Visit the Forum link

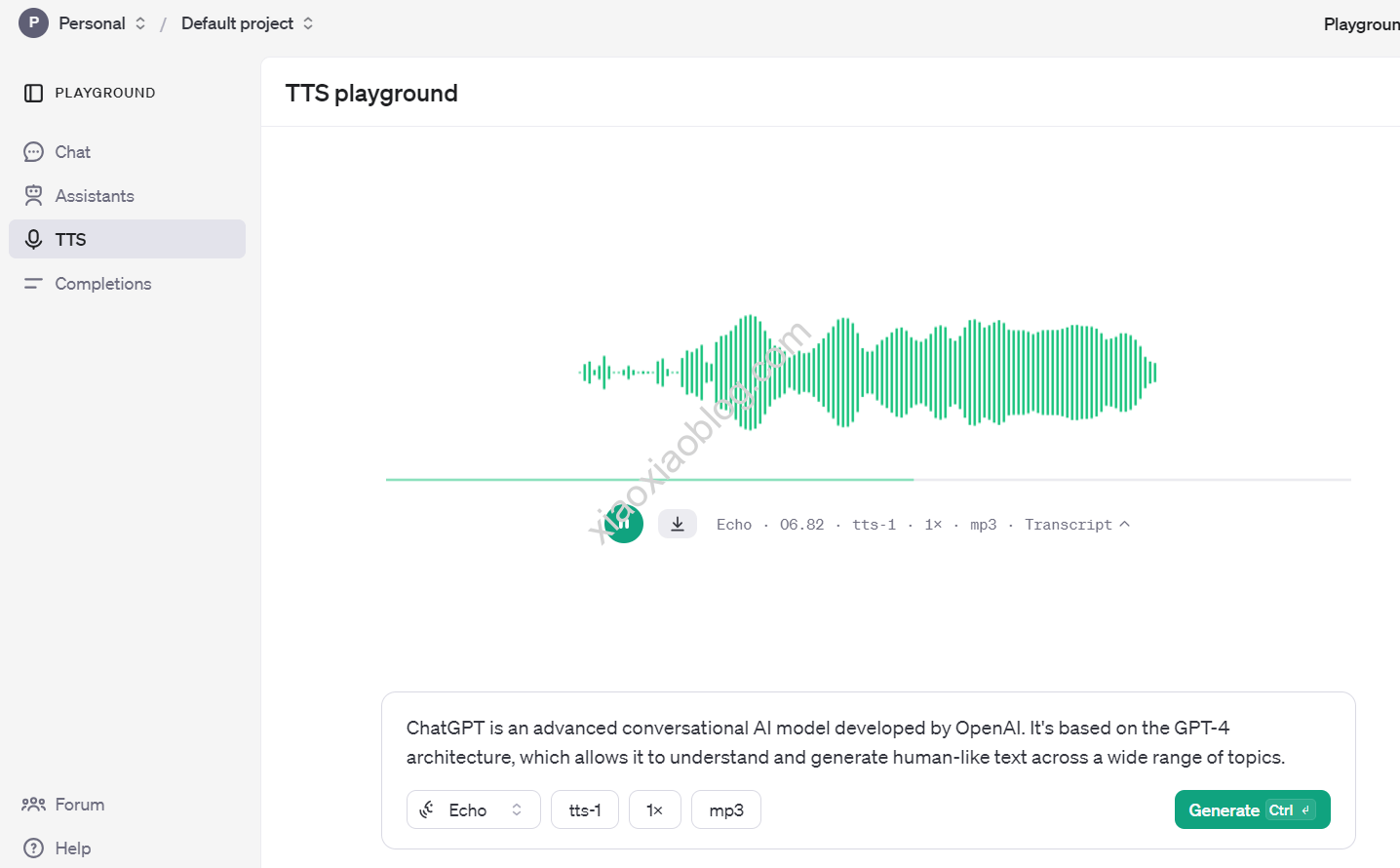point(63,805)
